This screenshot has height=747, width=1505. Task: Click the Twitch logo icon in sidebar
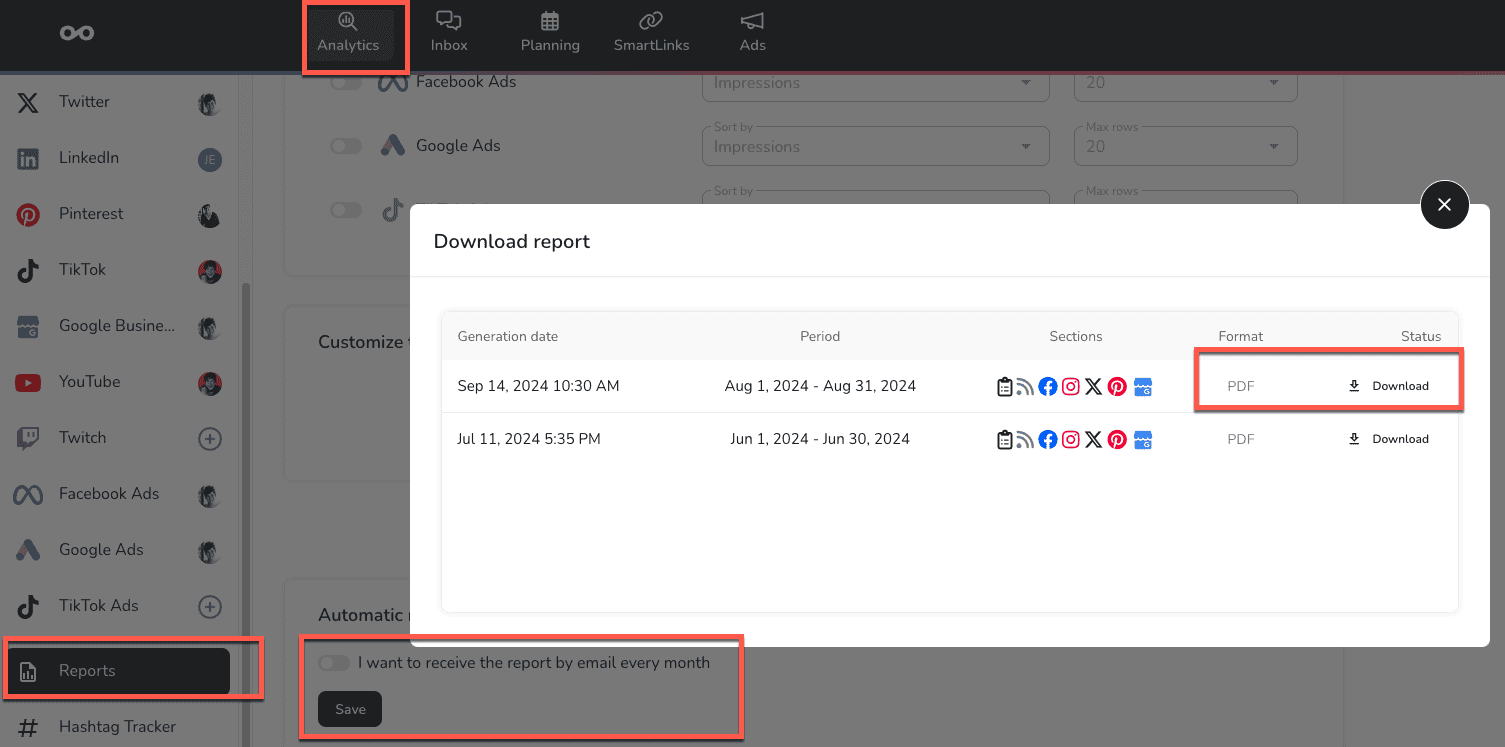28,438
